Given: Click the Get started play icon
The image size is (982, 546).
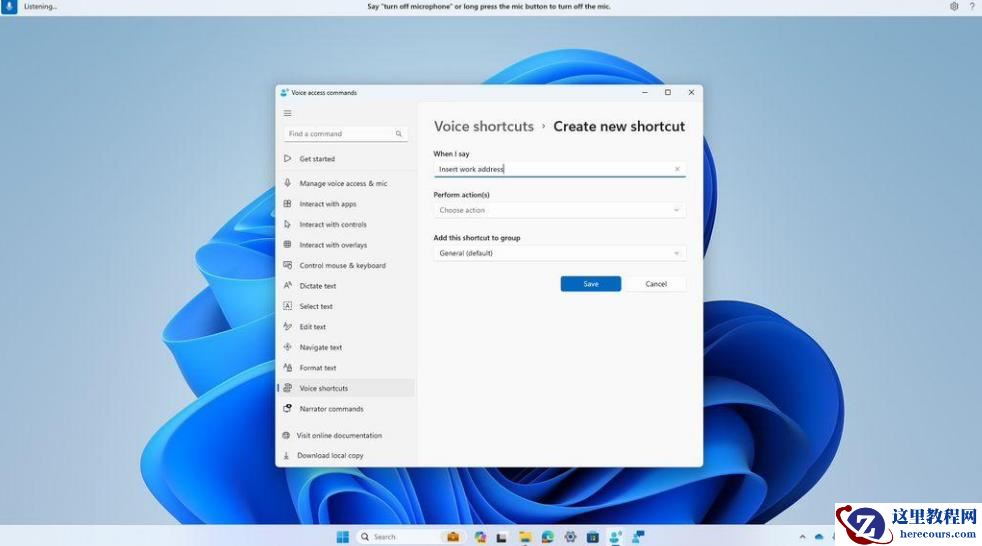Looking at the screenshot, I should click(287, 158).
